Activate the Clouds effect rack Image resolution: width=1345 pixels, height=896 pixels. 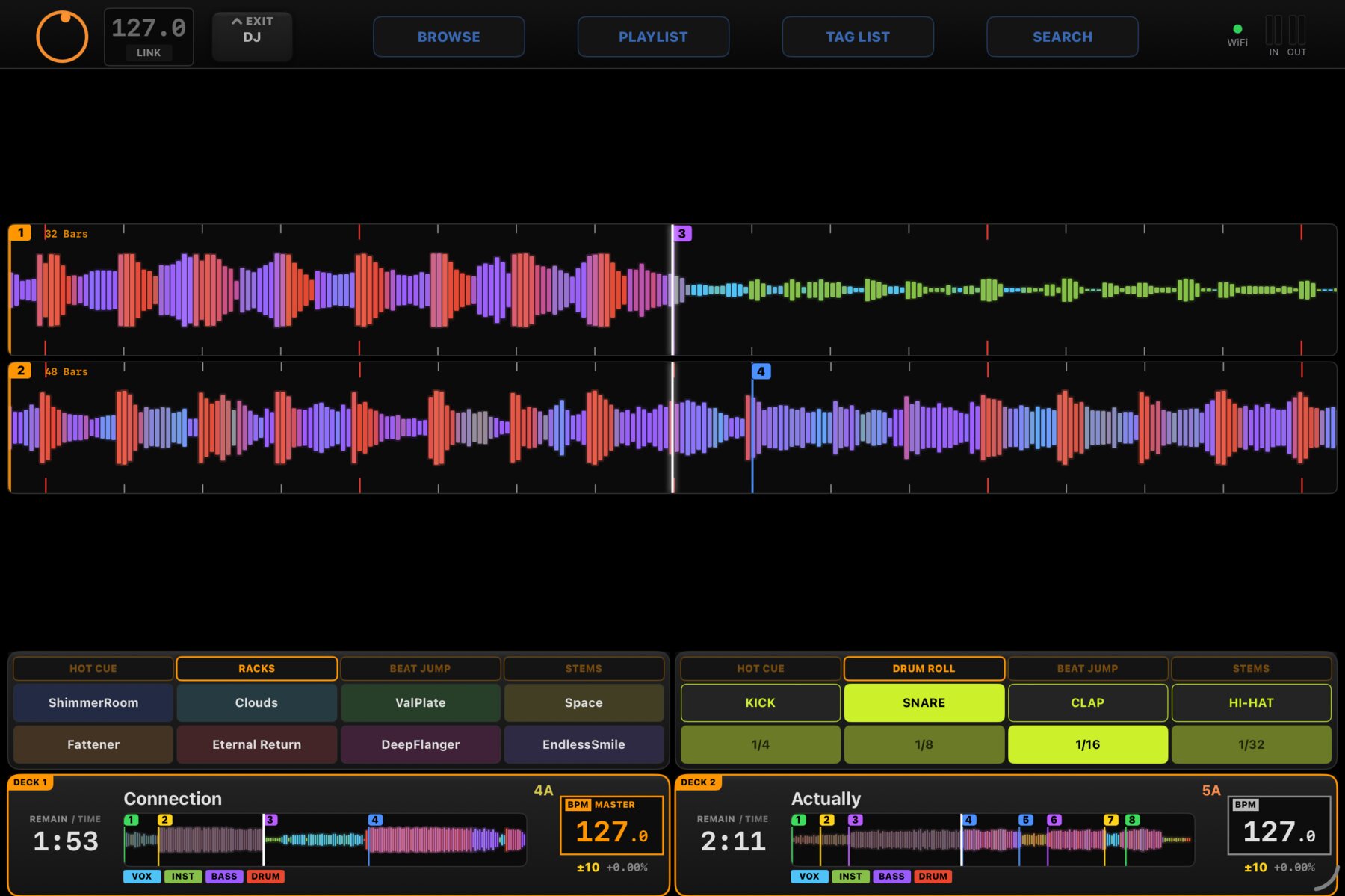tap(256, 702)
